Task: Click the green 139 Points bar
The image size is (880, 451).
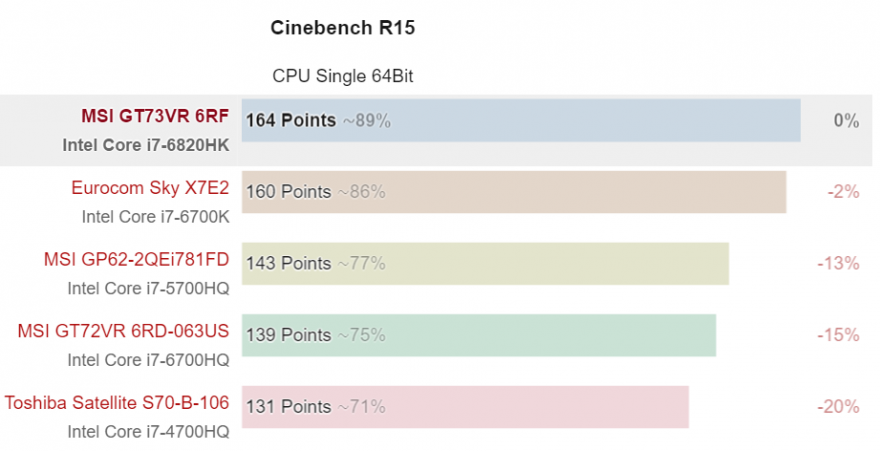Action: (478, 335)
